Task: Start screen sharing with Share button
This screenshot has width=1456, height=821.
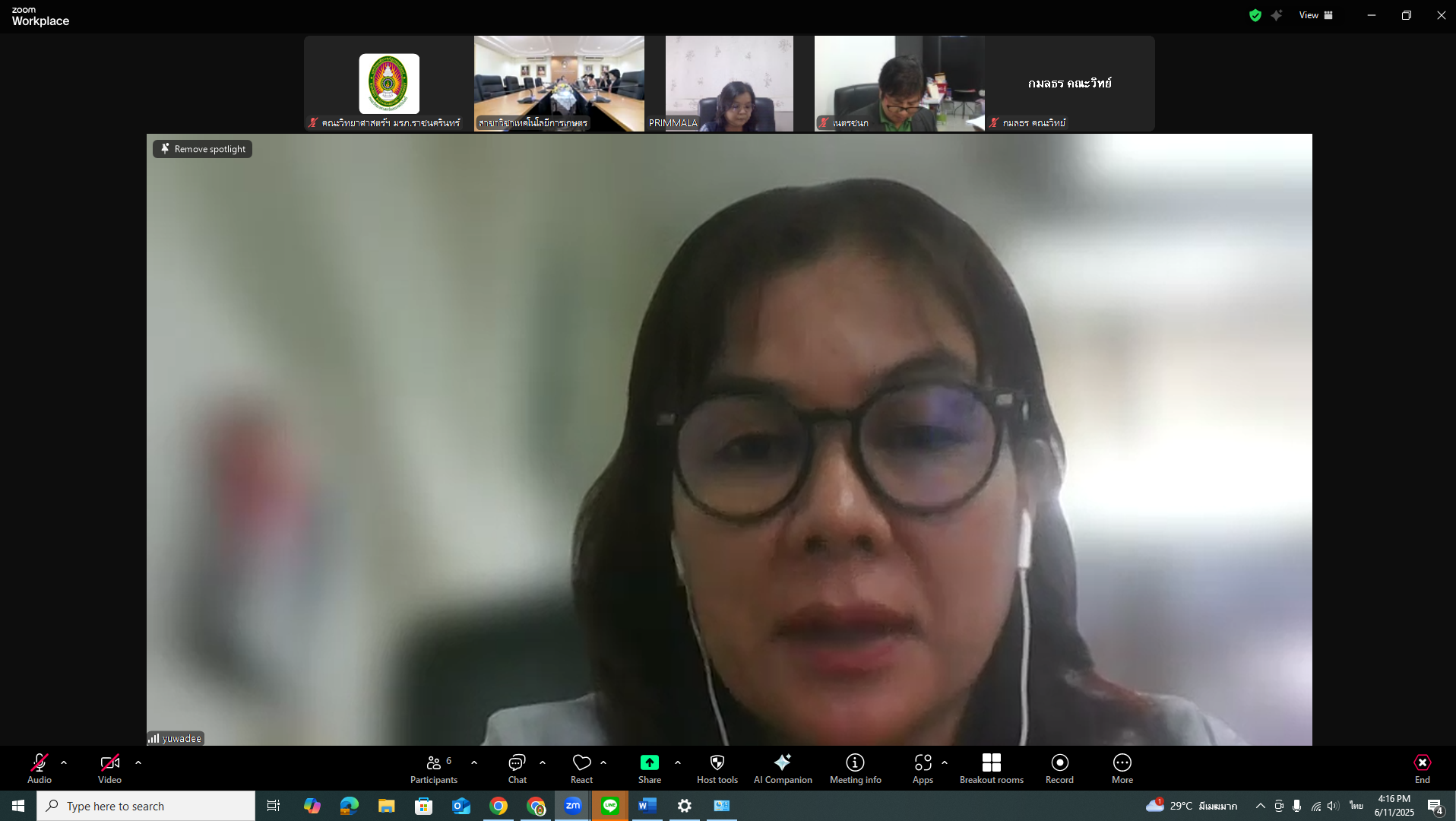Action: tap(649, 768)
